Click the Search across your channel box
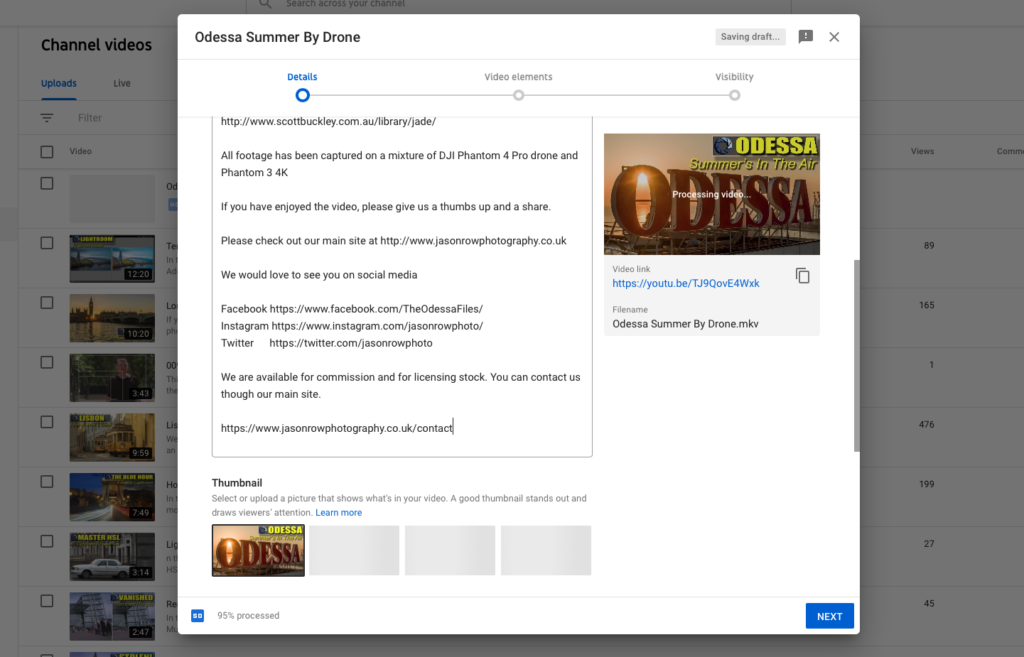The width and height of the screenshot is (1024, 657). pyautogui.click(x=519, y=5)
